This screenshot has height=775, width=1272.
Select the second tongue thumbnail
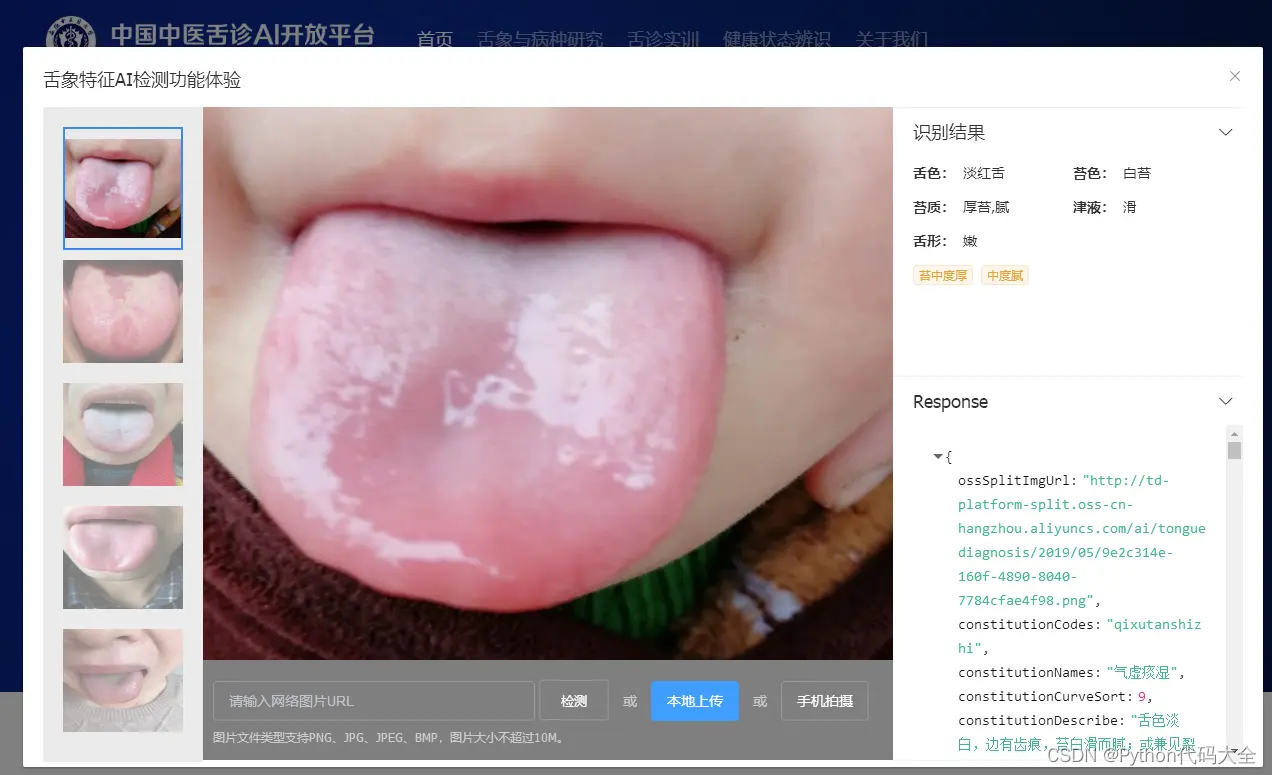123,311
